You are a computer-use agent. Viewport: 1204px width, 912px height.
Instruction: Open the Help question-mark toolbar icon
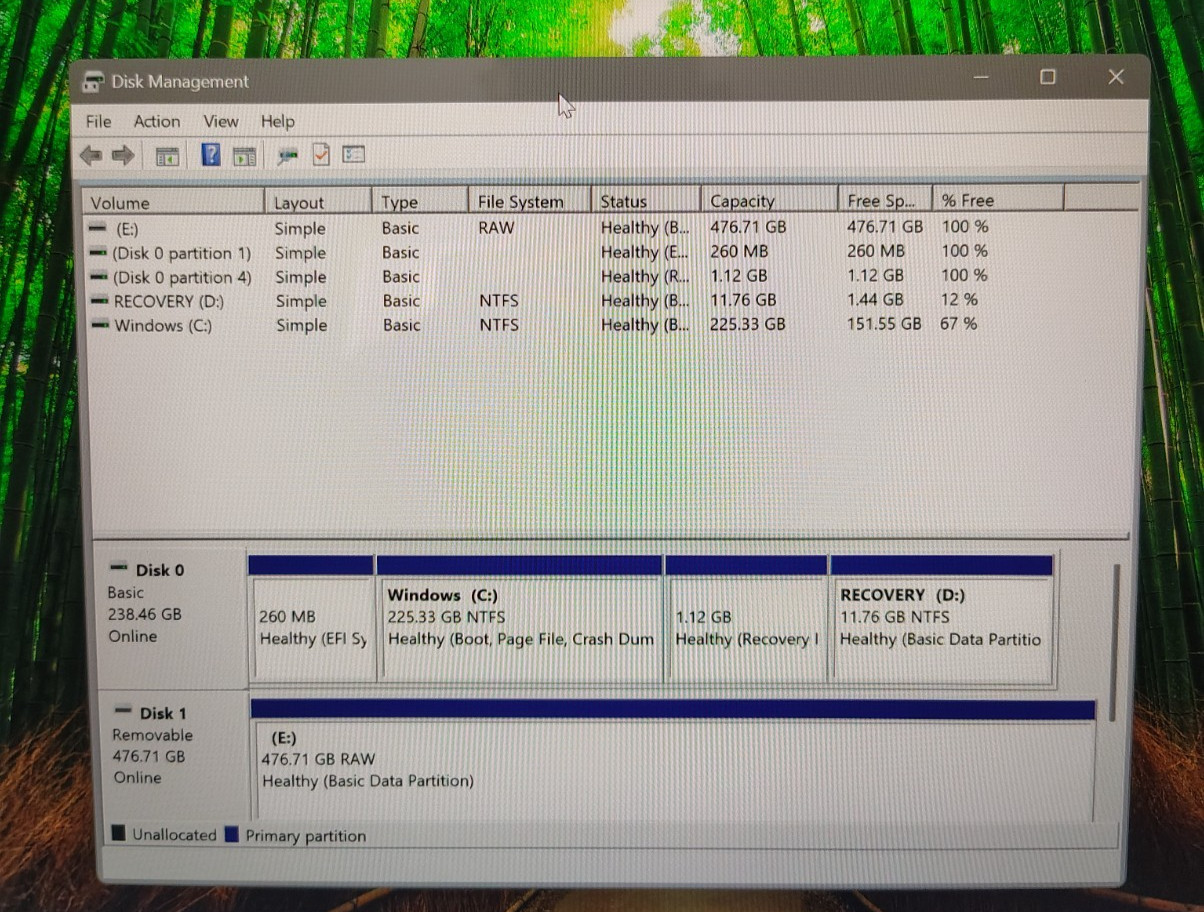click(211, 154)
